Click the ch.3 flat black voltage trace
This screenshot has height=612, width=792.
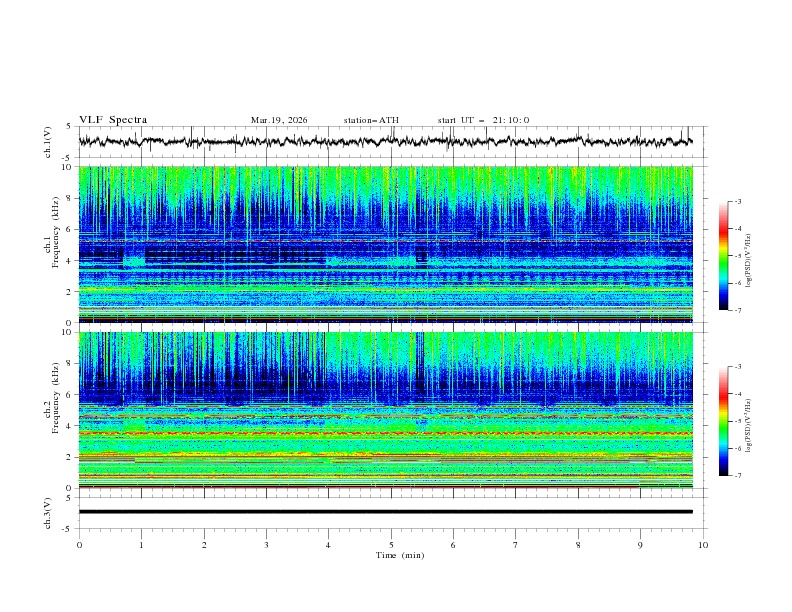tap(385, 512)
